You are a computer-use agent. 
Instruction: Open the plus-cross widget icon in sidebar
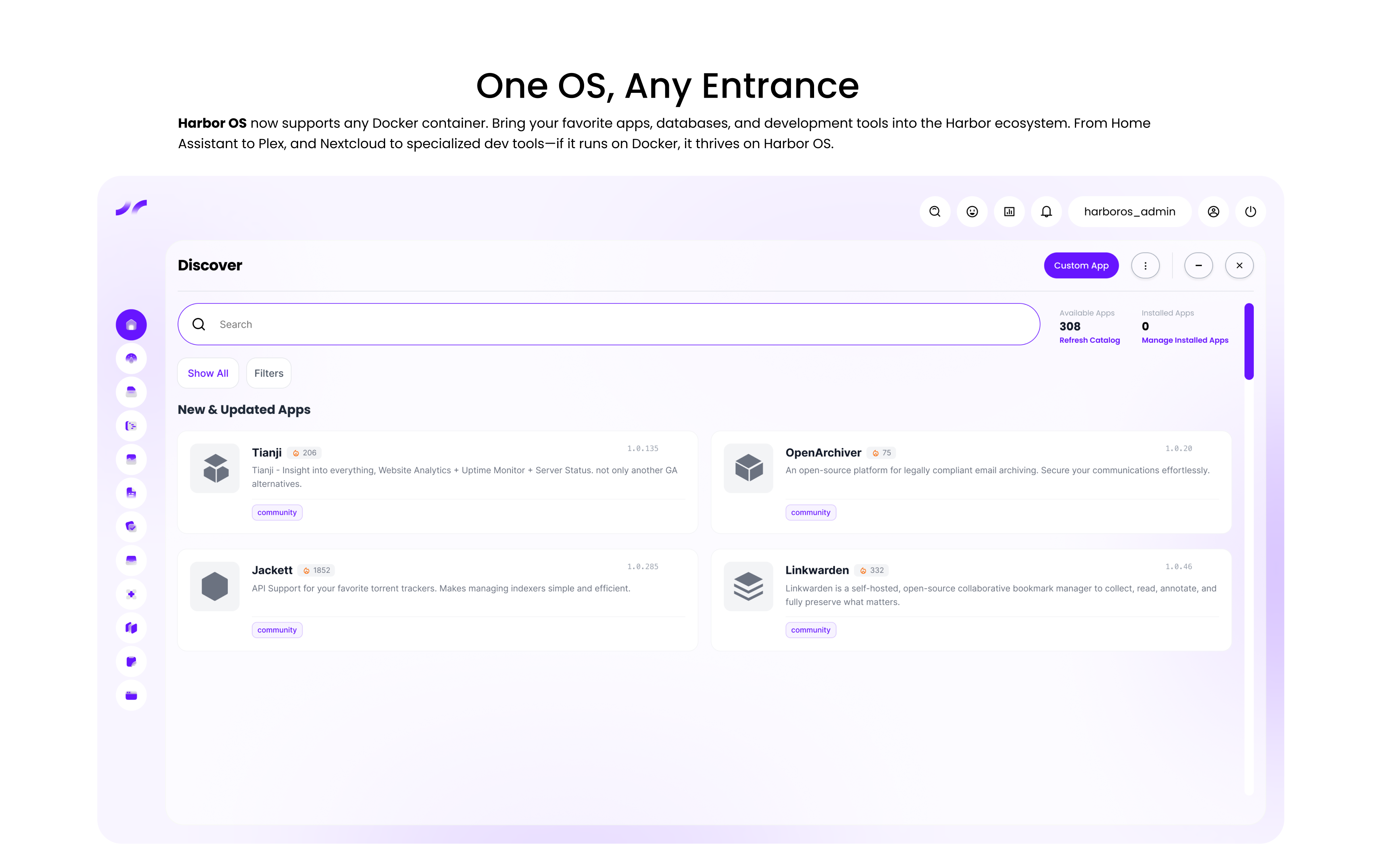click(131, 594)
